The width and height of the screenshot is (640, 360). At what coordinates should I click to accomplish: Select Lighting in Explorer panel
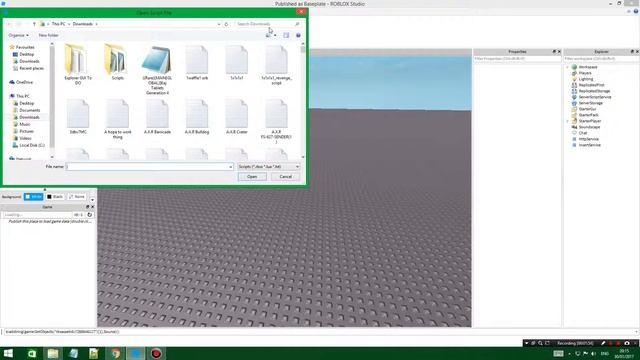[x=586, y=79]
